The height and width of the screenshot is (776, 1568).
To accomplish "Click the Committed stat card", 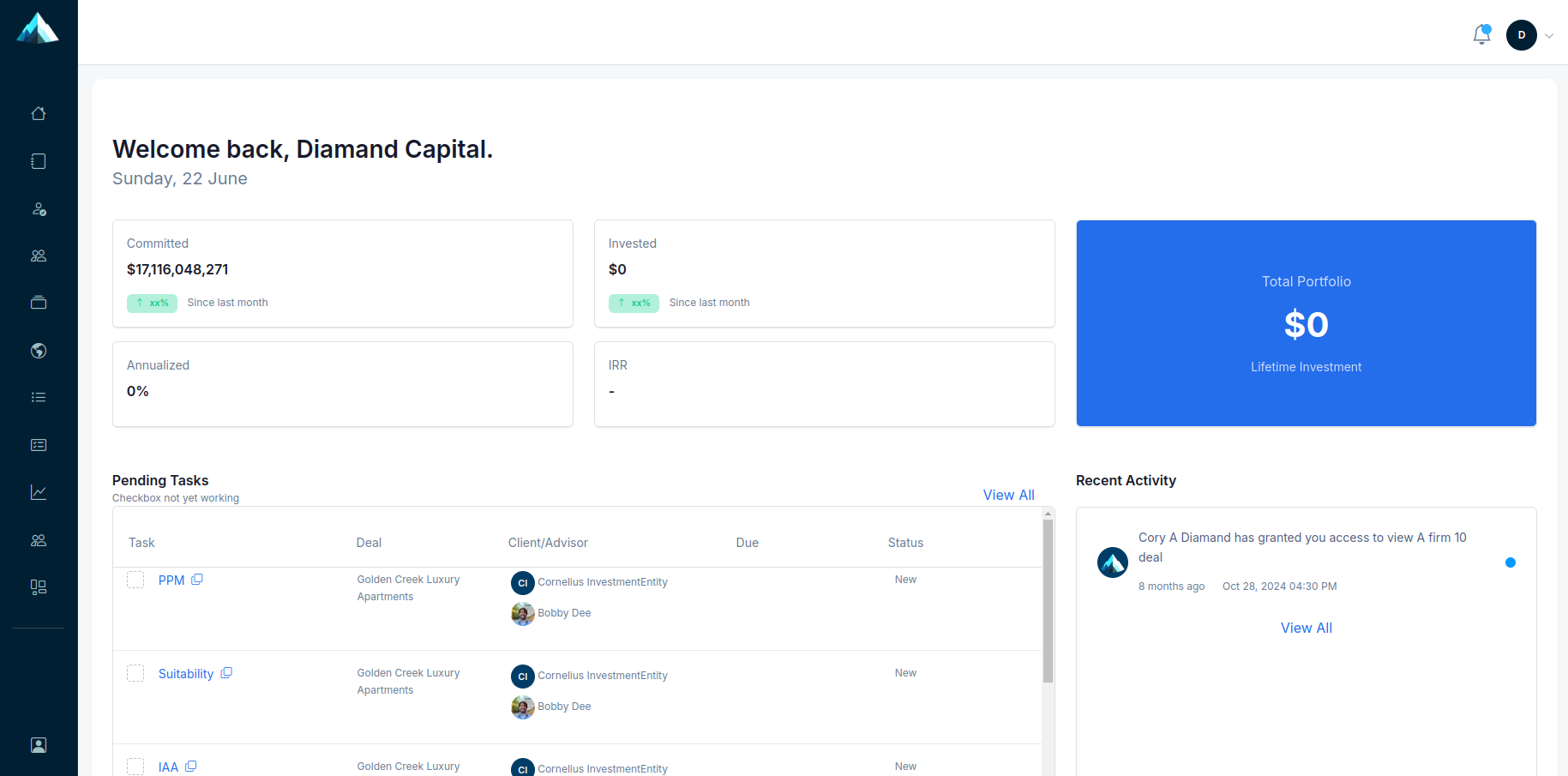I will click(x=343, y=274).
